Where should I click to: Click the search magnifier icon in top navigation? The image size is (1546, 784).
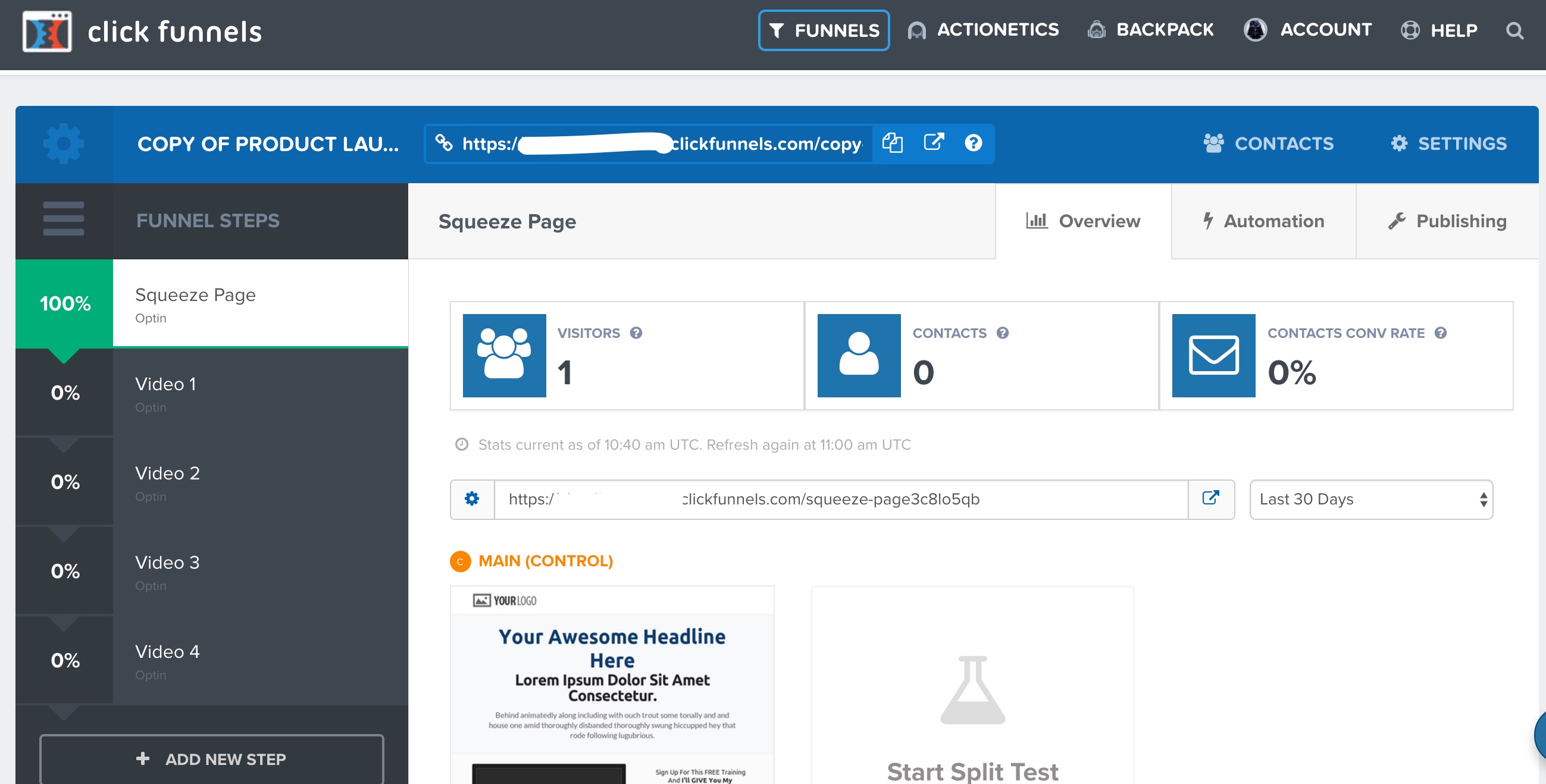(1514, 30)
